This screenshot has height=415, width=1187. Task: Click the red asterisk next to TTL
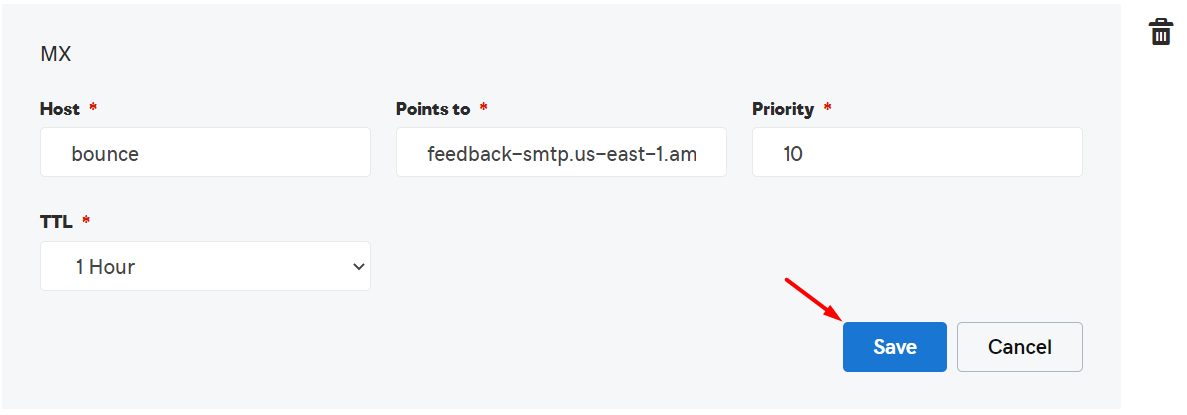pos(86,220)
